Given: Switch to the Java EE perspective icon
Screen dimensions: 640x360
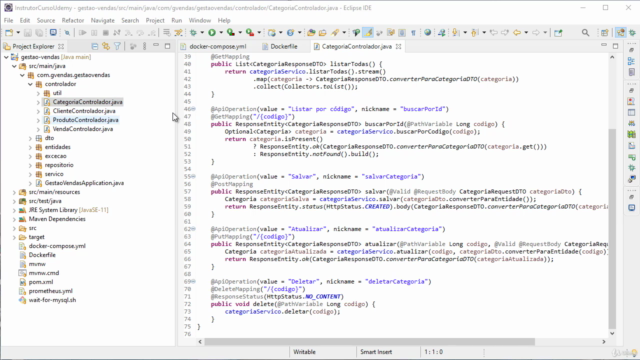Looking at the screenshot, I should point(621,33).
